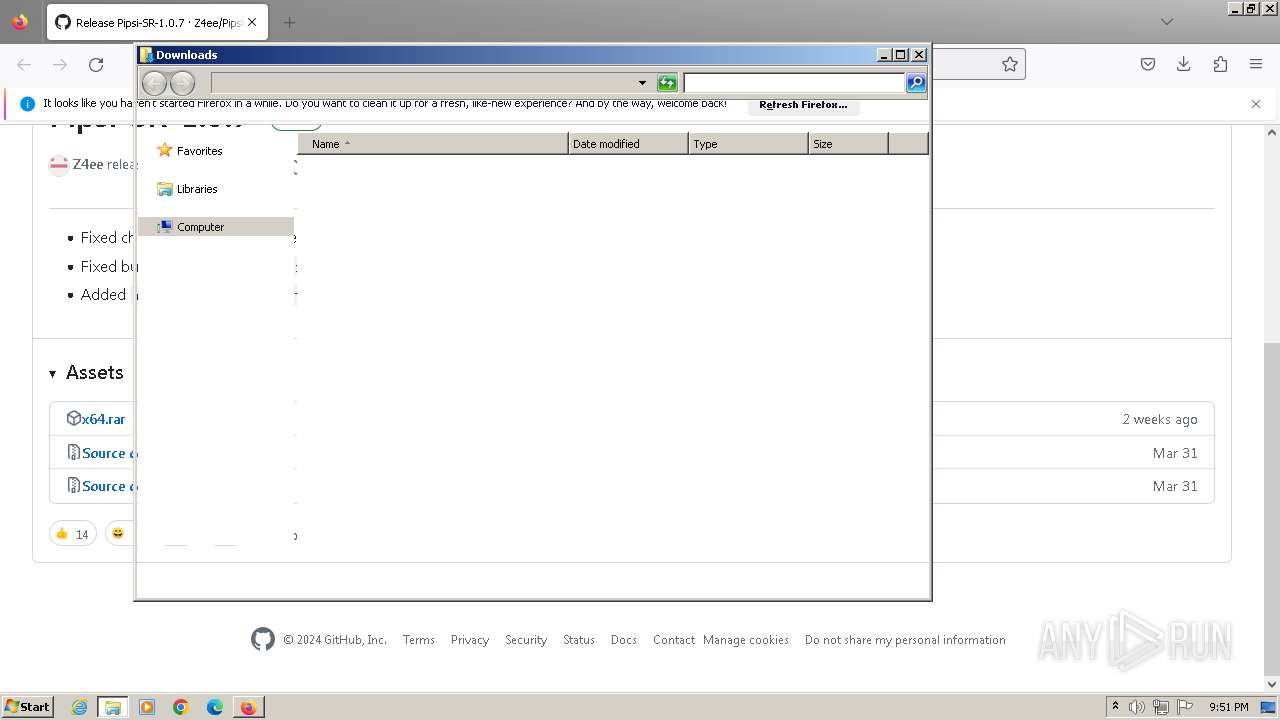Screen dimensions: 1280x720
Task: Click the Downloads window address bar
Action: (x=423, y=83)
